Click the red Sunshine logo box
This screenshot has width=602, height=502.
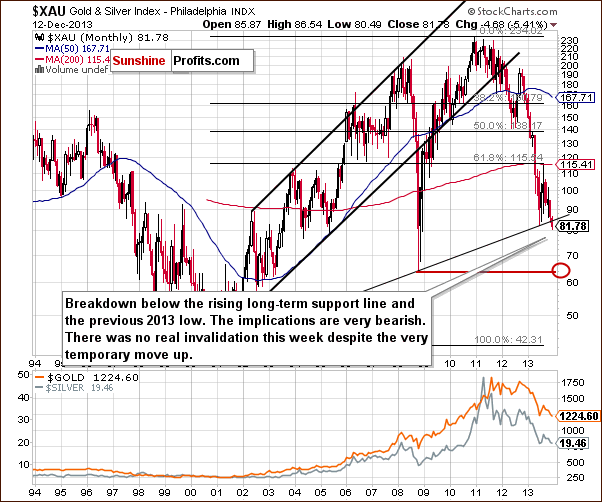(139, 61)
